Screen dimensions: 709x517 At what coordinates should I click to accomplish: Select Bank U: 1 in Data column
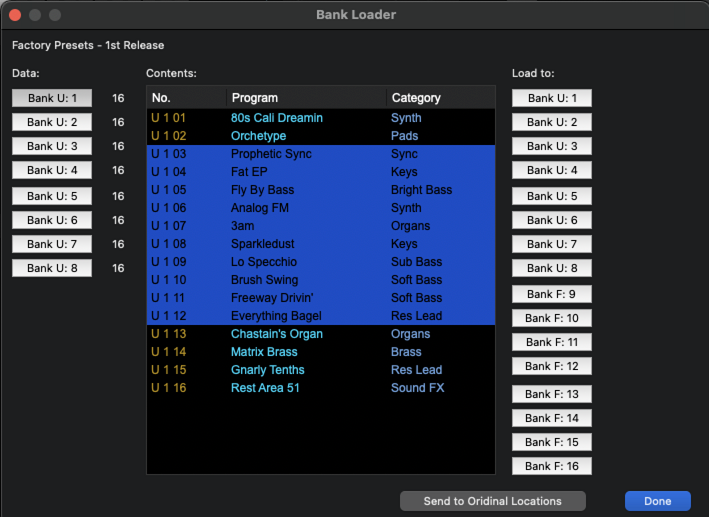pyautogui.click(x=52, y=98)
